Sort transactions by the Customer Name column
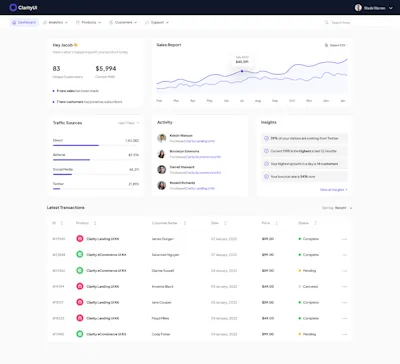 185,223
